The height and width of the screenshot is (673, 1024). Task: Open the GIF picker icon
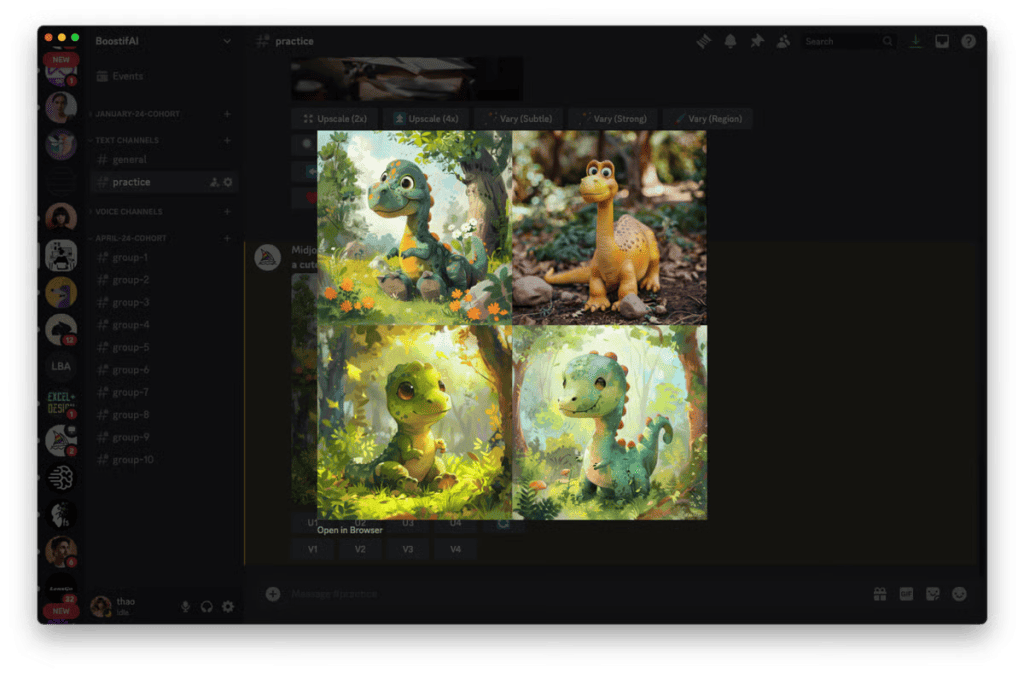pos(906,594)
